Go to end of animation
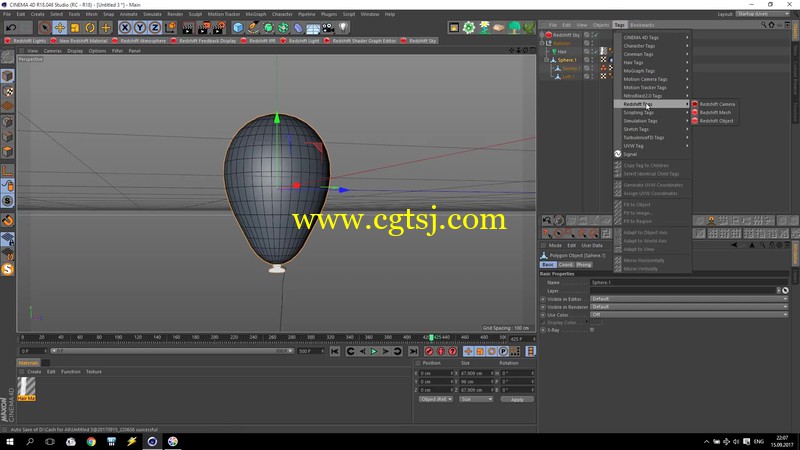Screen dimensions: 800x450 pos(413,352)
